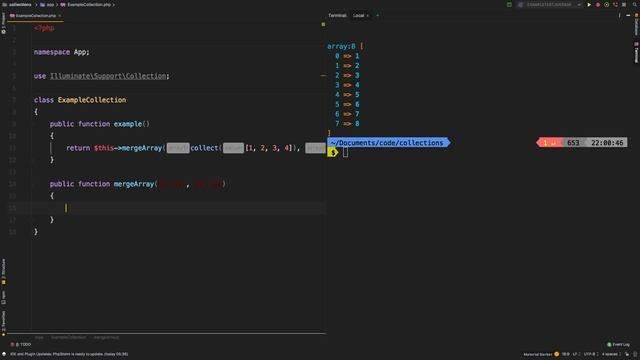Click the example function name on line 9
Screen dimensions: 640x360
[128, 124]
